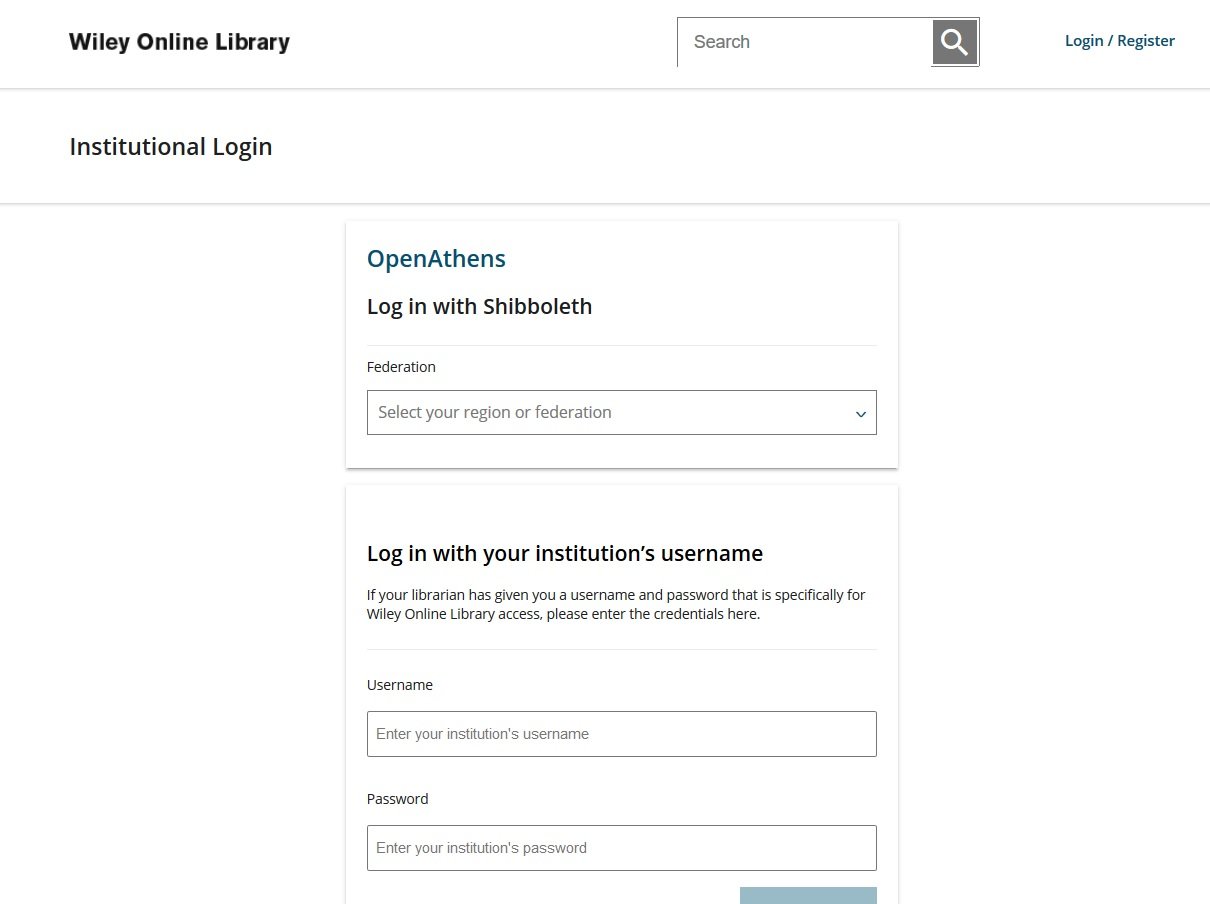The image size is (1210, 904).
Task: Click the Login / Register link
Action: 1120,41
